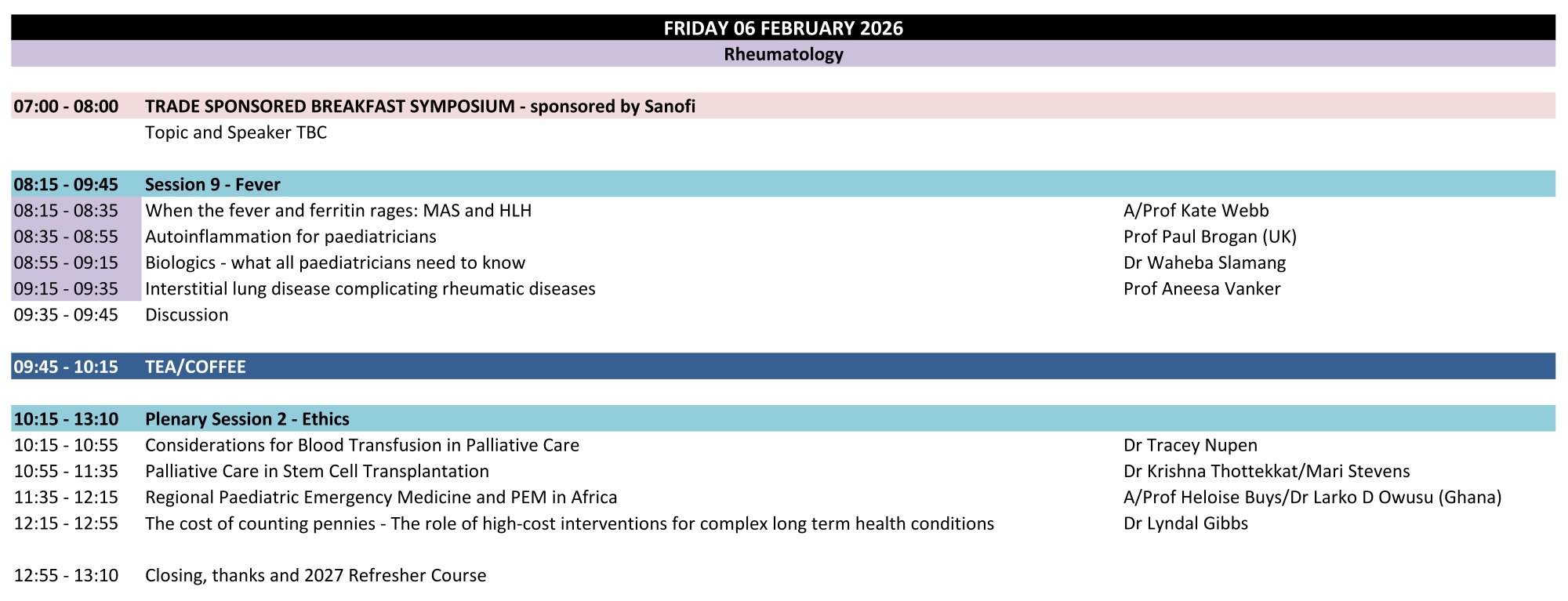Click Dr Waheba Slamang's name

1204,262
